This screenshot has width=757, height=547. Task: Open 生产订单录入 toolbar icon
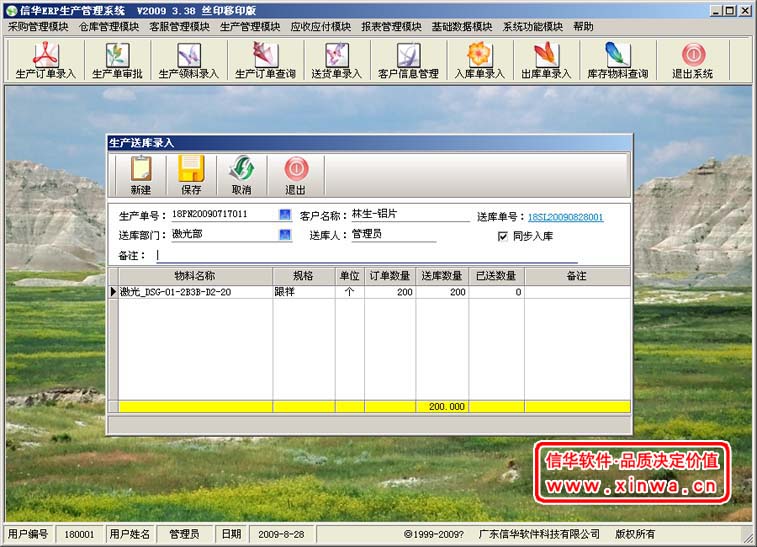[x=45, y=60]
